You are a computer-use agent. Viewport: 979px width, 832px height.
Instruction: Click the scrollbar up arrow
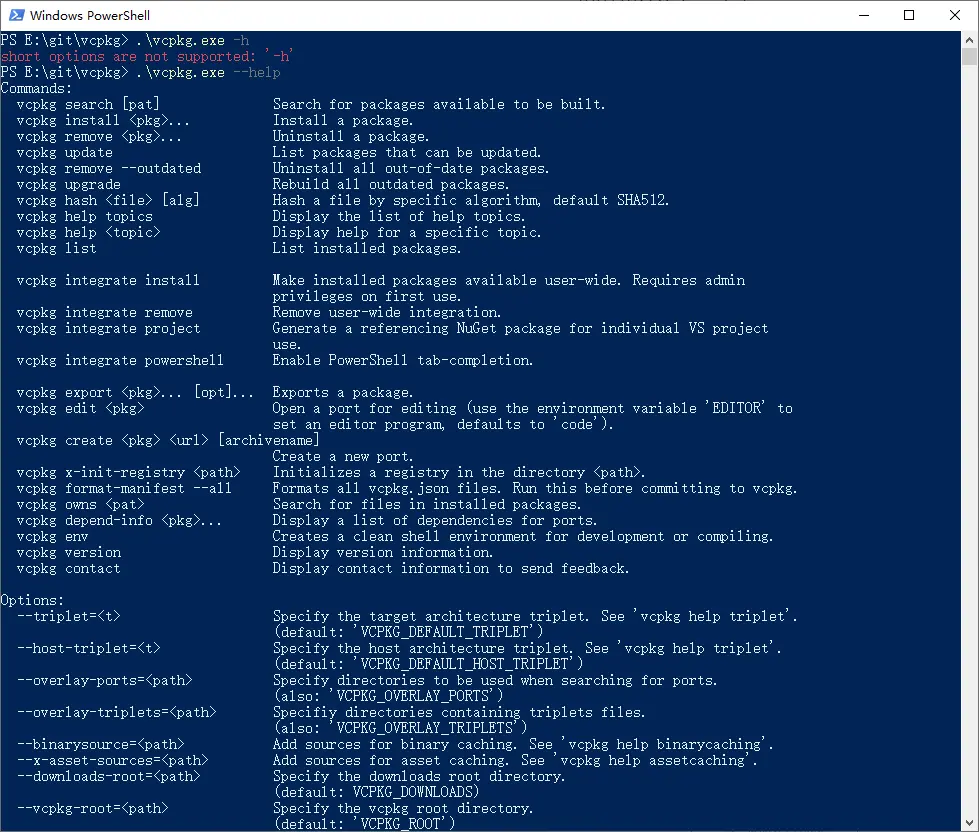pos(969,39)
